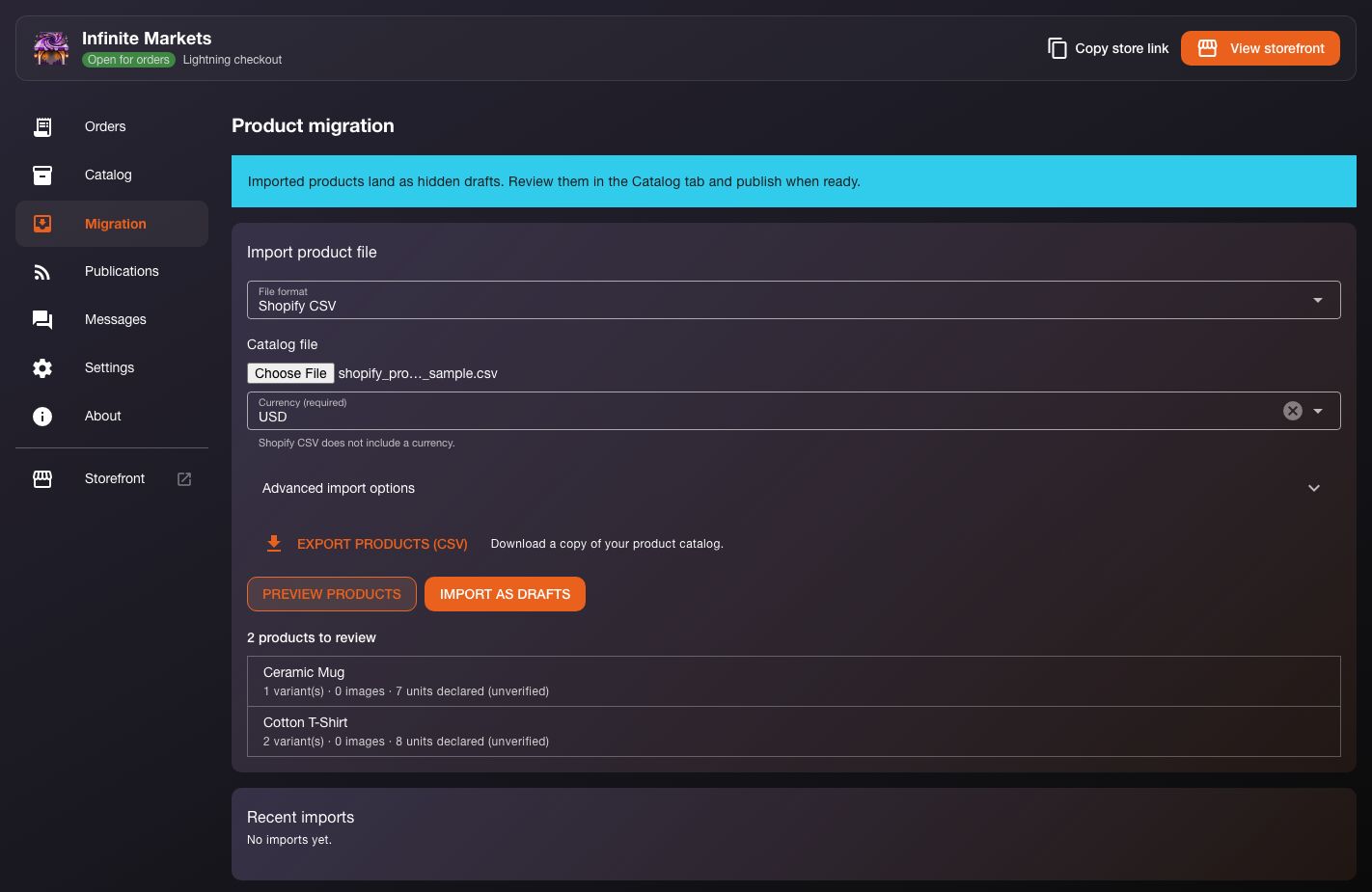Open Messages in the sidebar
This screenshot has height=892, width=1372.
112,320
